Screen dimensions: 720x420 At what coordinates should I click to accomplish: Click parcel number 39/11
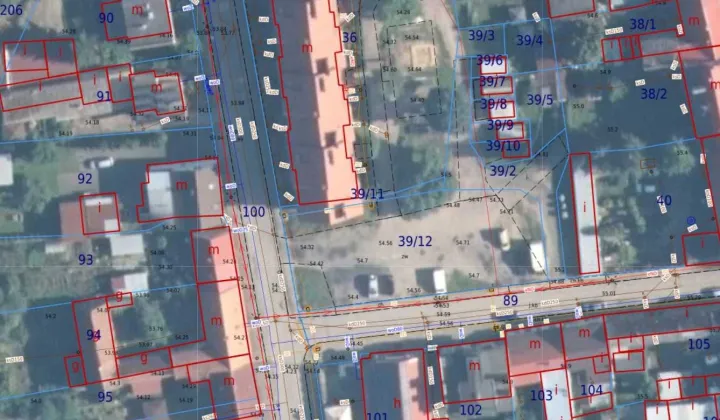click(367, 194)
